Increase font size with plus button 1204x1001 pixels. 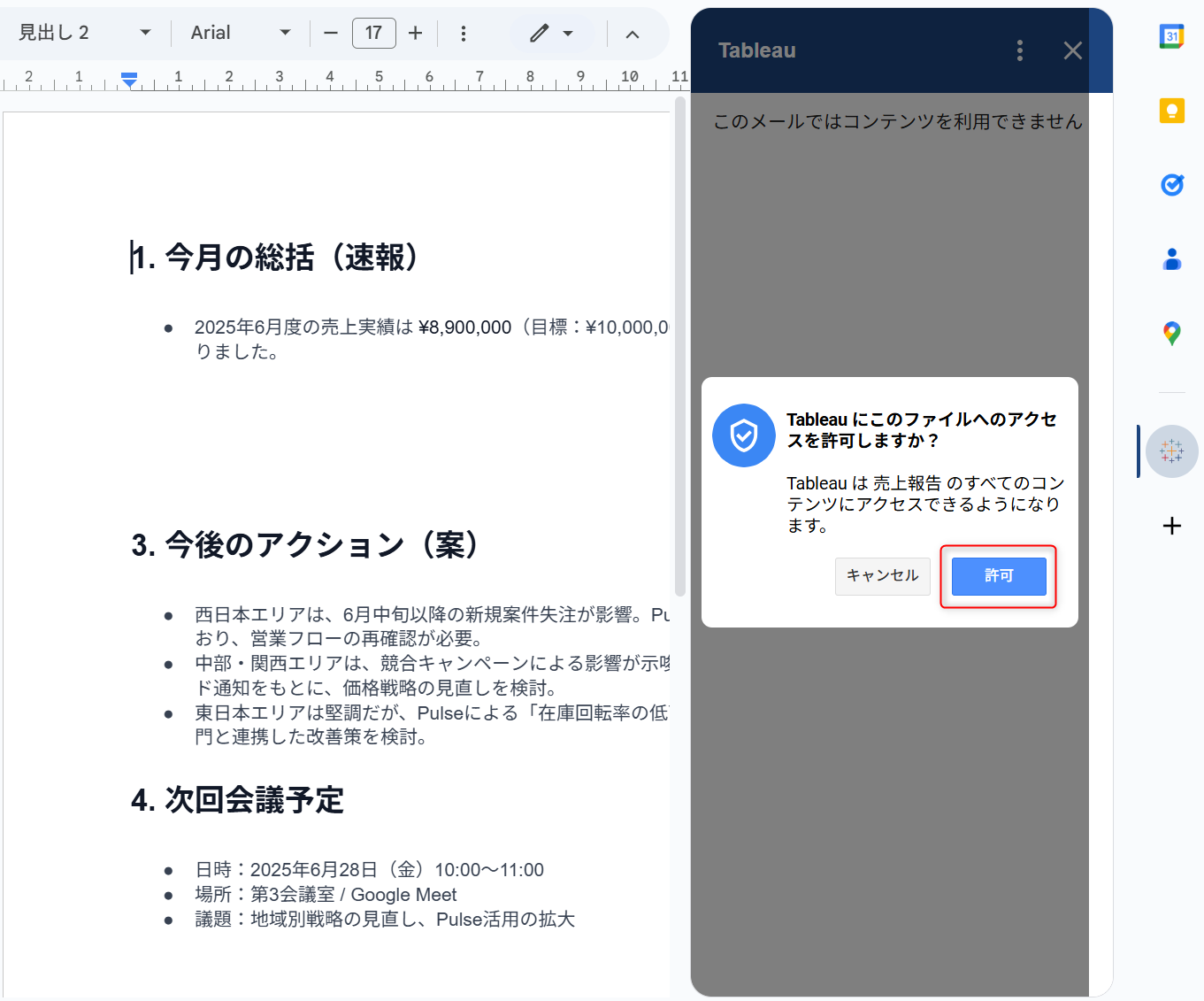(415, 33)
